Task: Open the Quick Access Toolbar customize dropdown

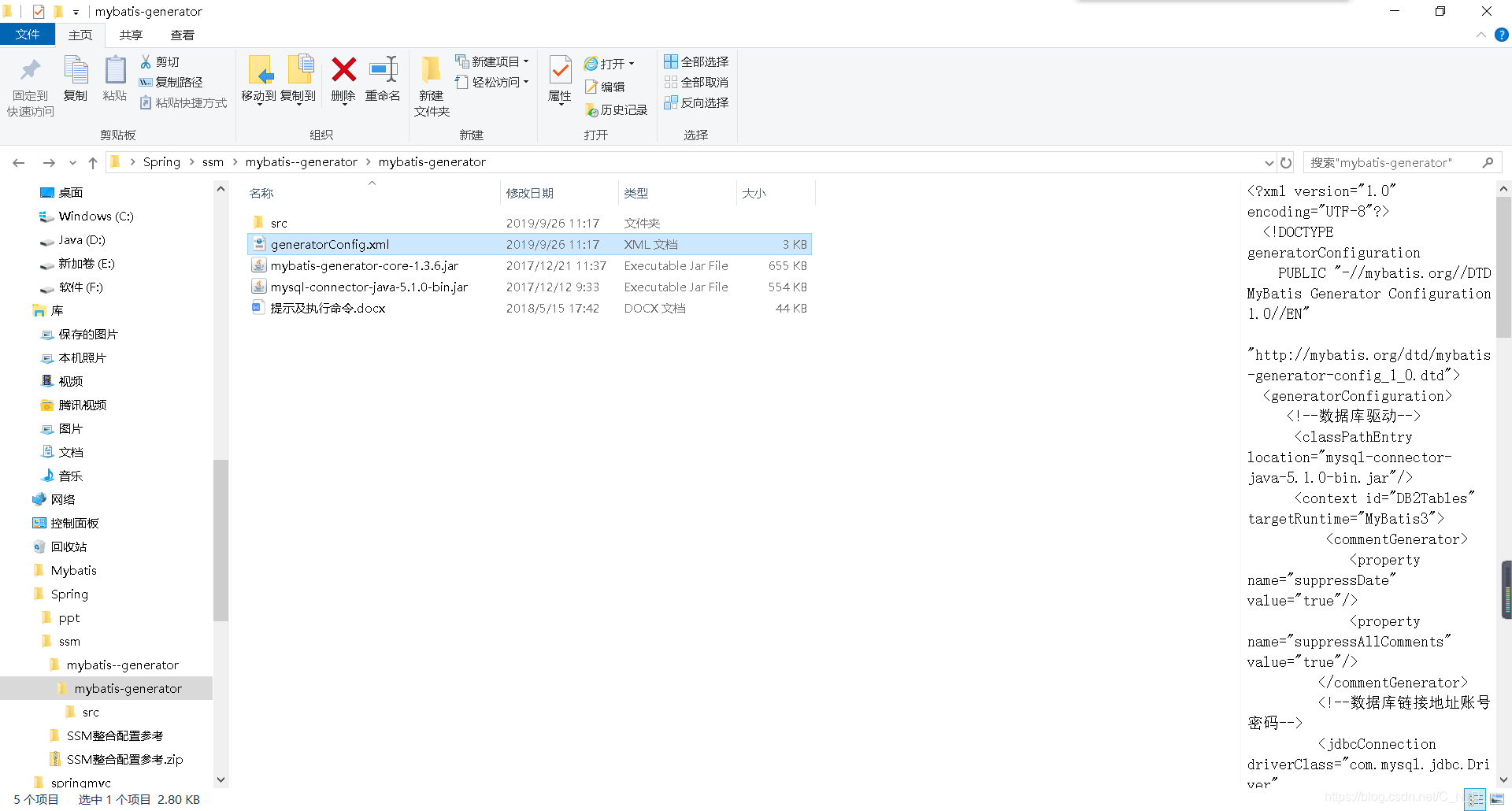Action: tap(76, 12)
